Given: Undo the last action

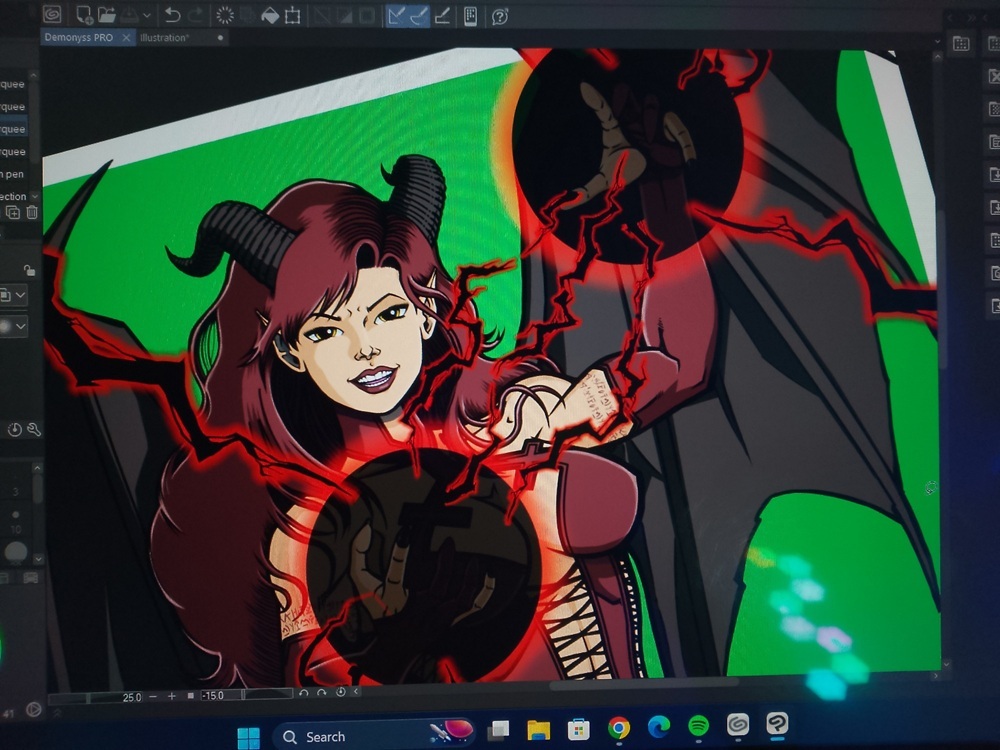Looking at the screenshot, I should point(172,15).
